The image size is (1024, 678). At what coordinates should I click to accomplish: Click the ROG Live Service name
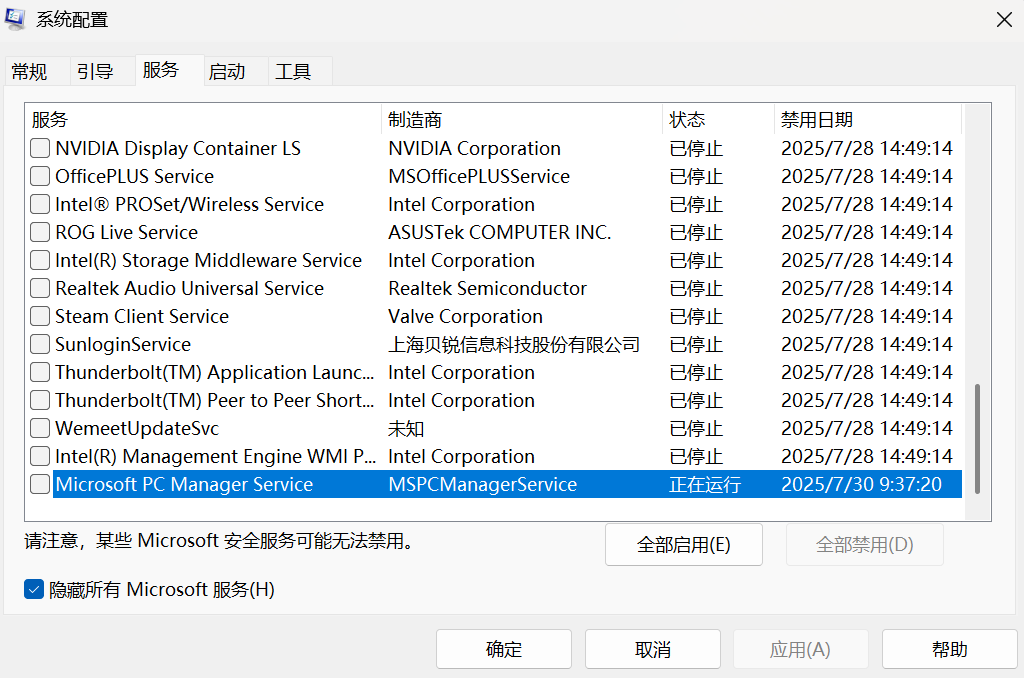click(x=127, y=233)
